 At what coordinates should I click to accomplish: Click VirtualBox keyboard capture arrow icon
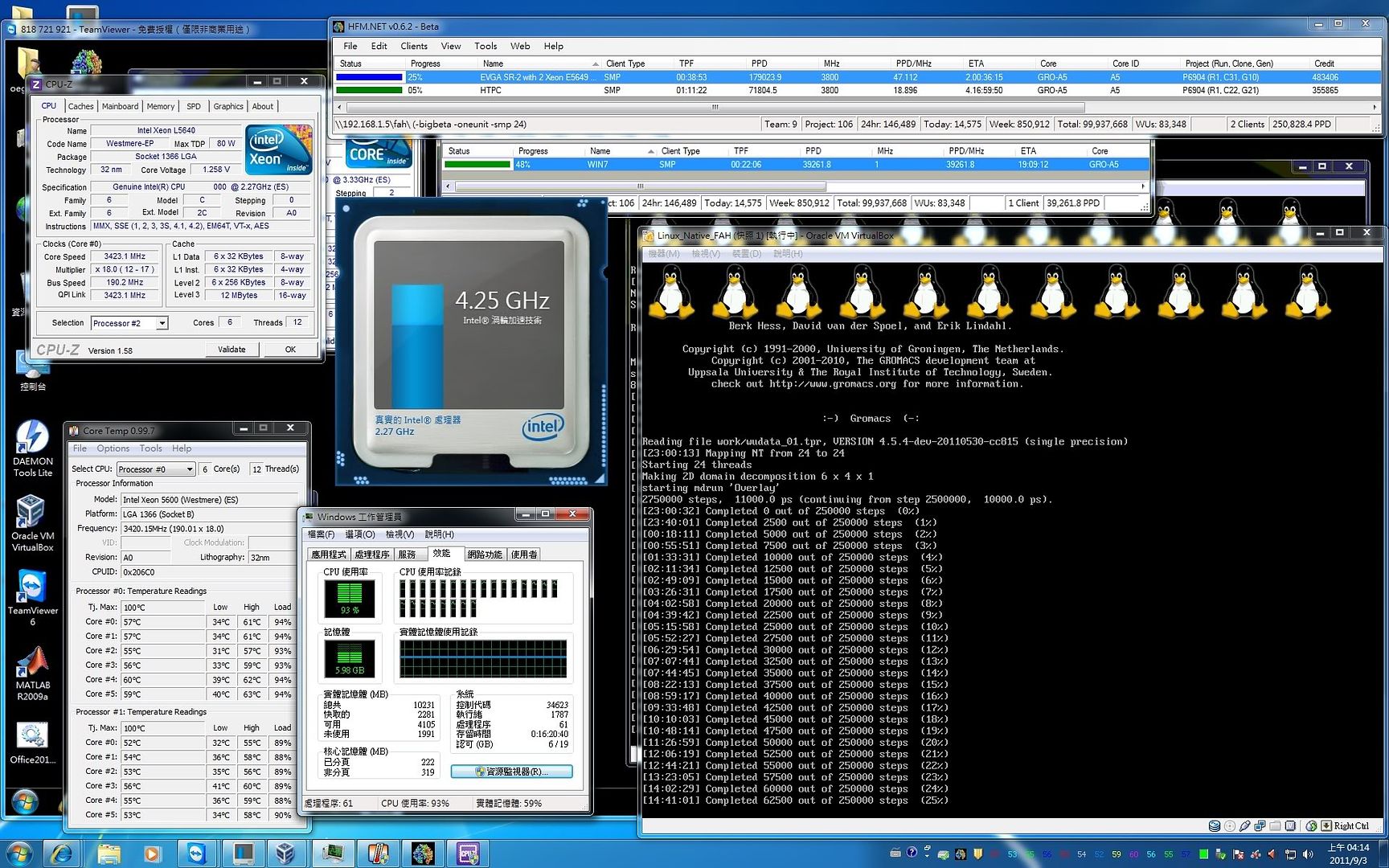click(1326, 825)
